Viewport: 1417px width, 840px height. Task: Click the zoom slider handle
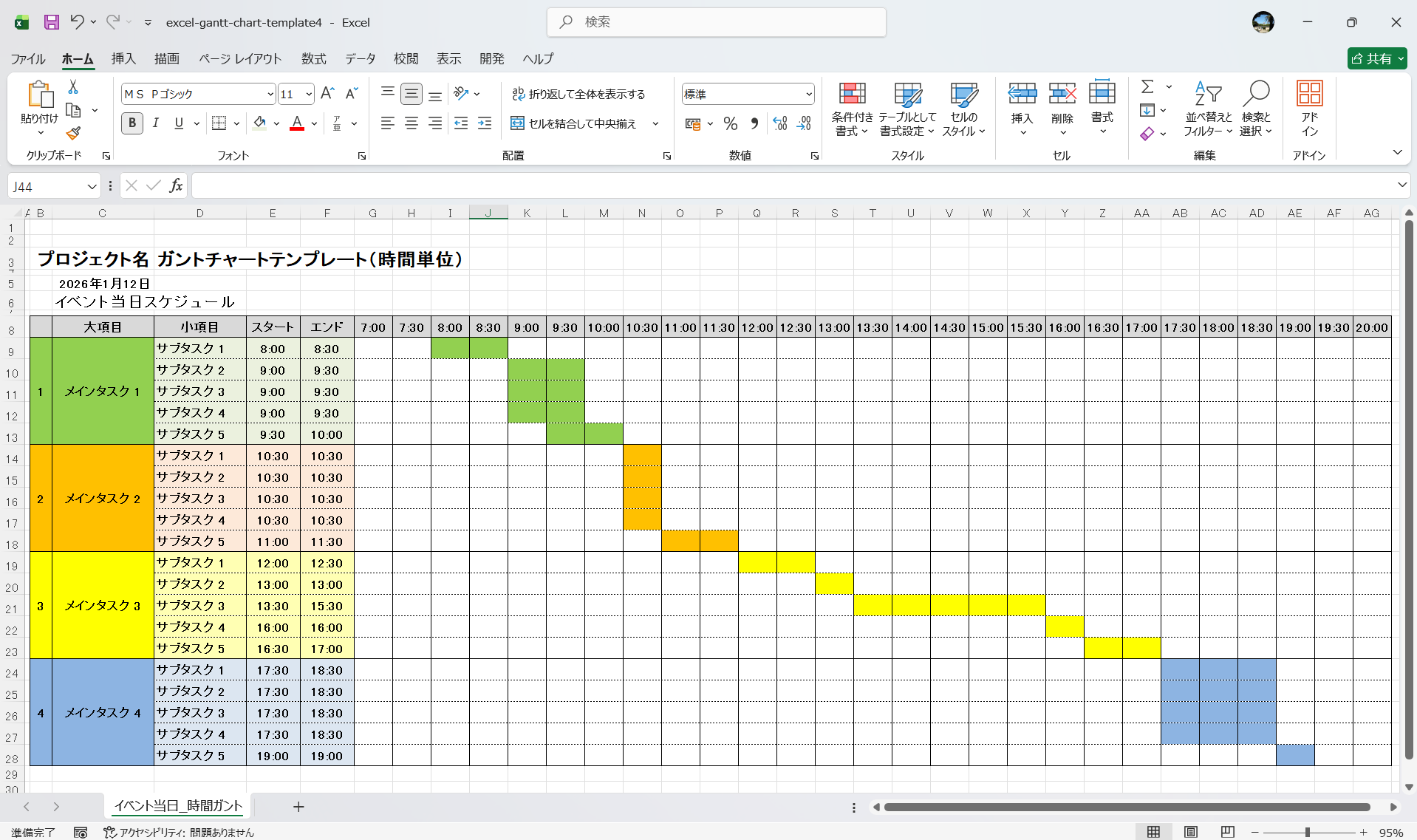coord(1307,833)
